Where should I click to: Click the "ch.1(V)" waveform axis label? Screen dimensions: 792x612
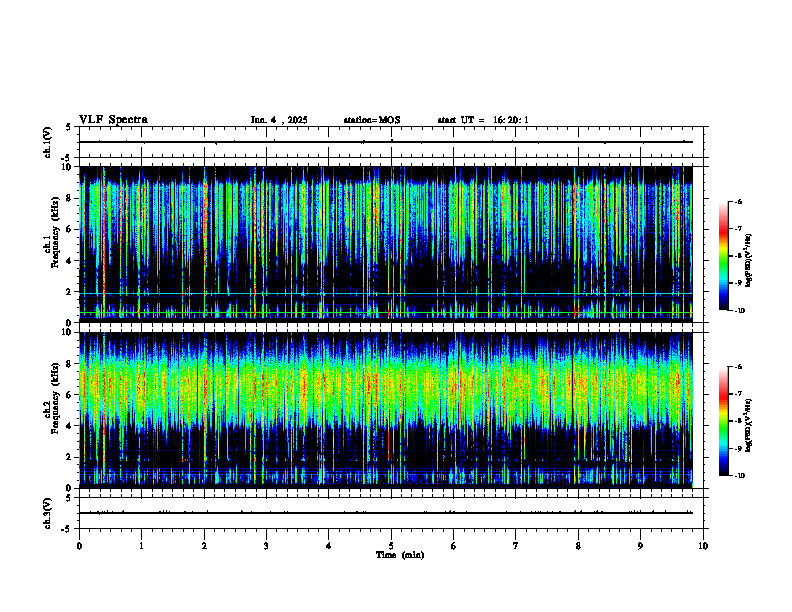(x=47, y=142)
